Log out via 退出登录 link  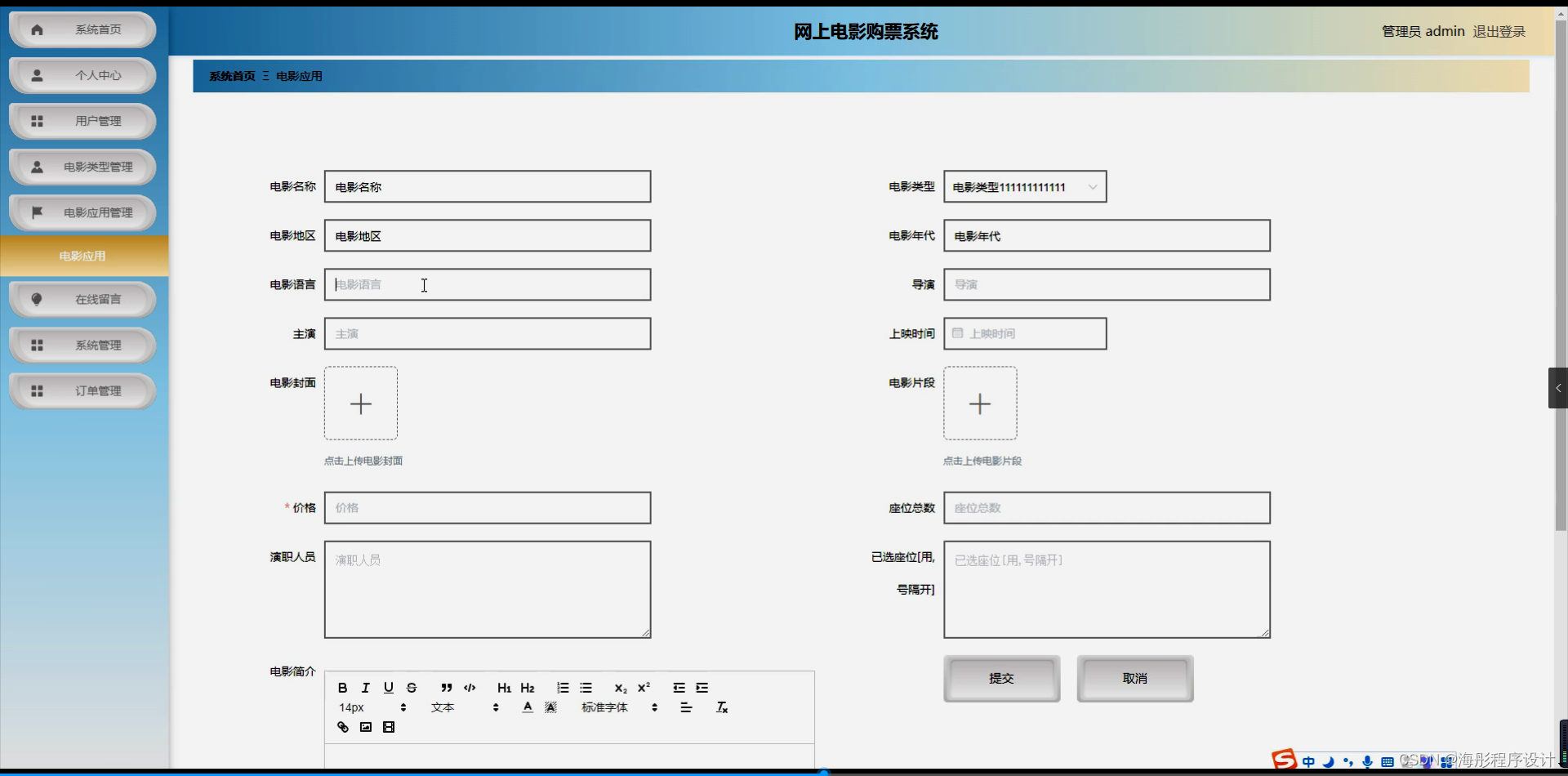pyautogui.click(x=1499, y=31)
